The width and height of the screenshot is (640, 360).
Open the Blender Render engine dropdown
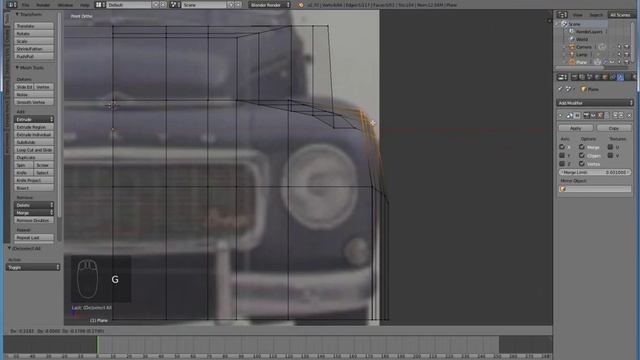pyautogui.click(x=270, y=5)
